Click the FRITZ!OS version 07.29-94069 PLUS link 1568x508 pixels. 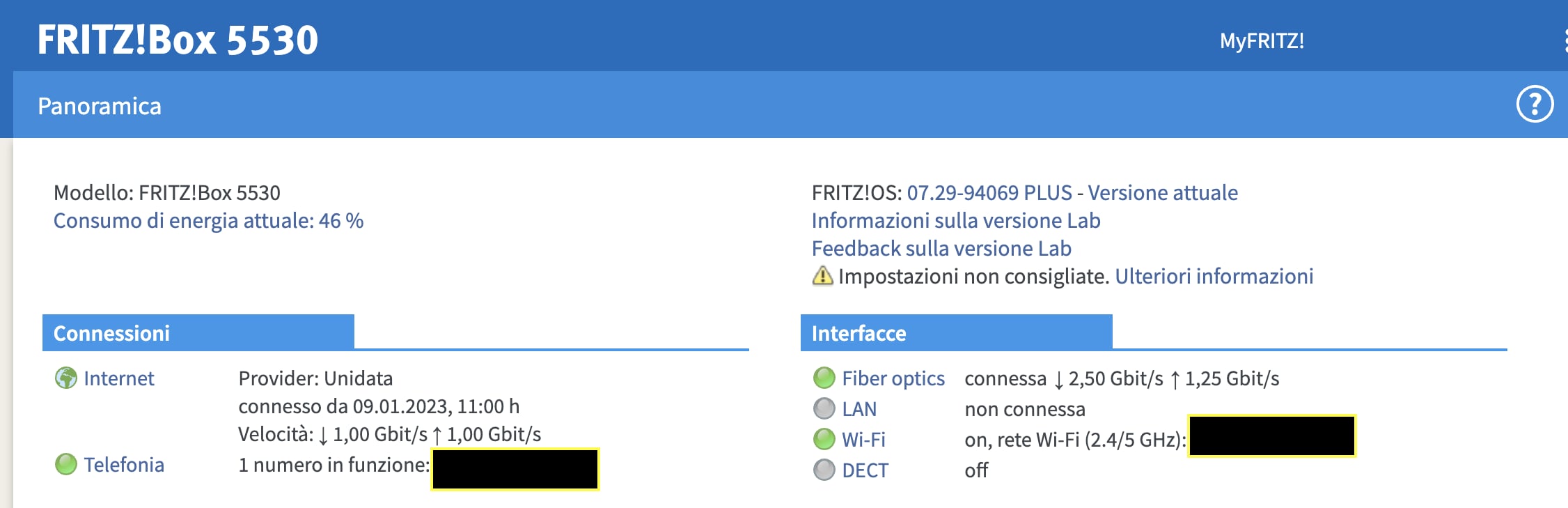[989, 192]
